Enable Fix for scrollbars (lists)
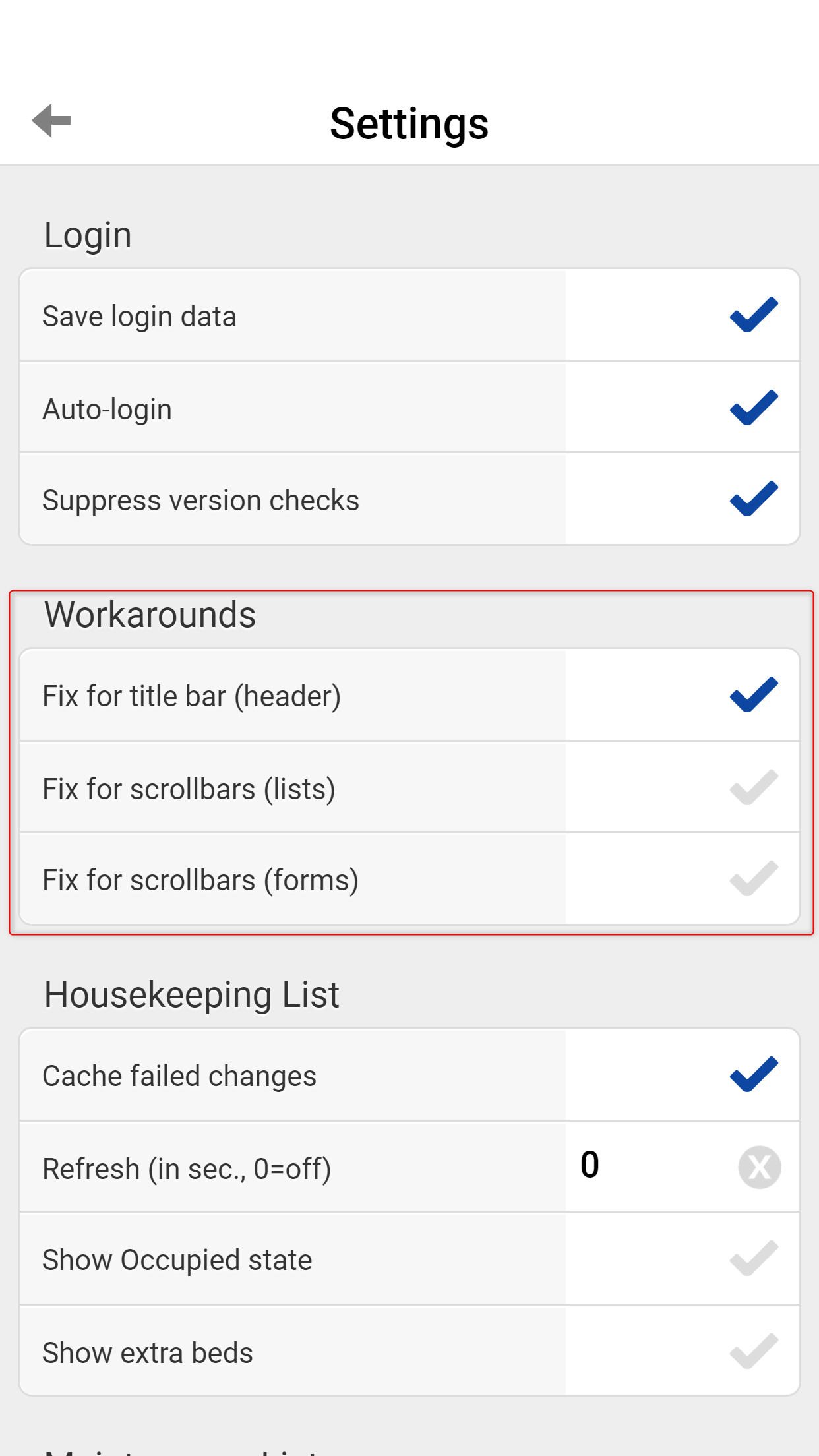Screen dimensions: 819x1456 pos(754,787)
